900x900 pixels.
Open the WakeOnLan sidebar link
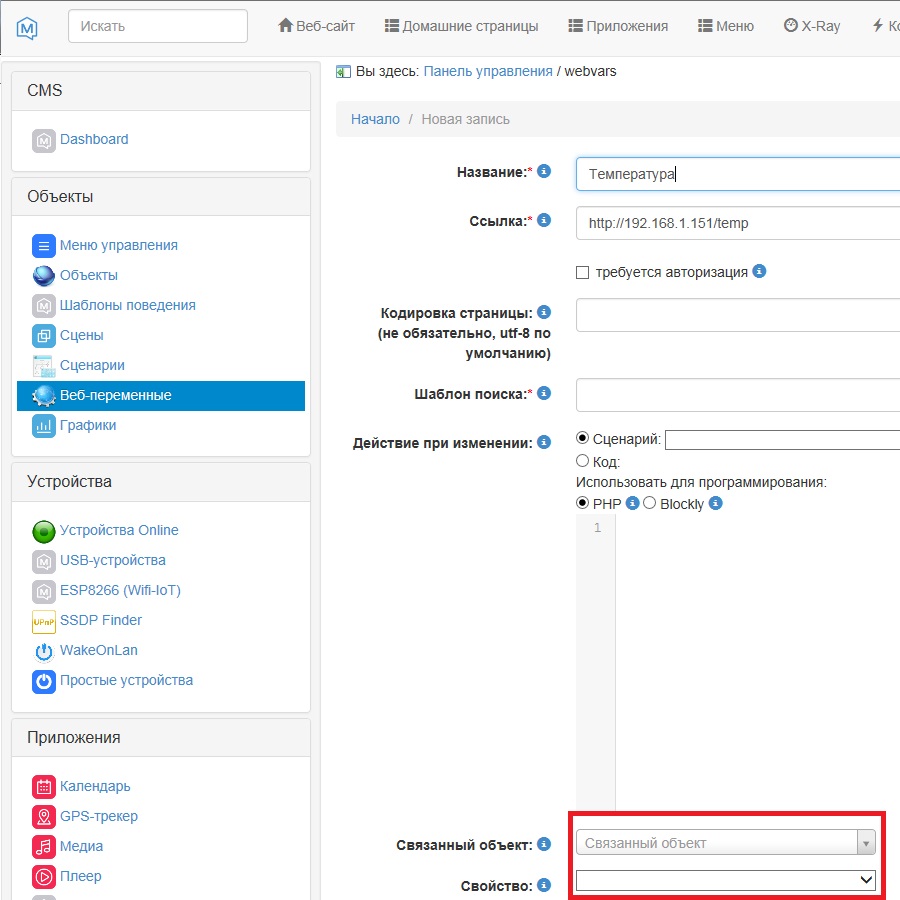click(x=99, y=650)
